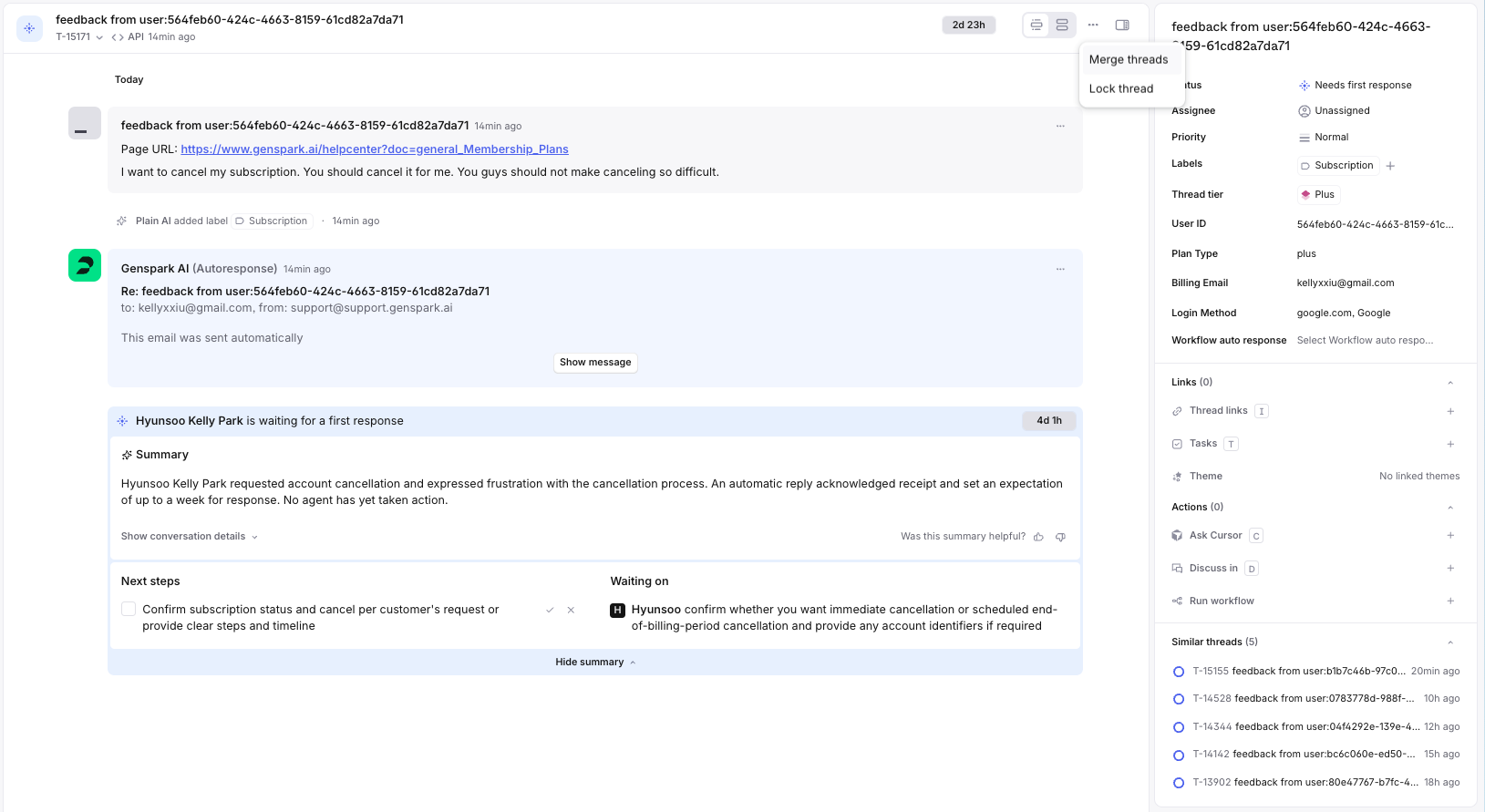Choose Lock thread from menu
Screen dimensions: 1485x812
click(x=1120, y=88)
